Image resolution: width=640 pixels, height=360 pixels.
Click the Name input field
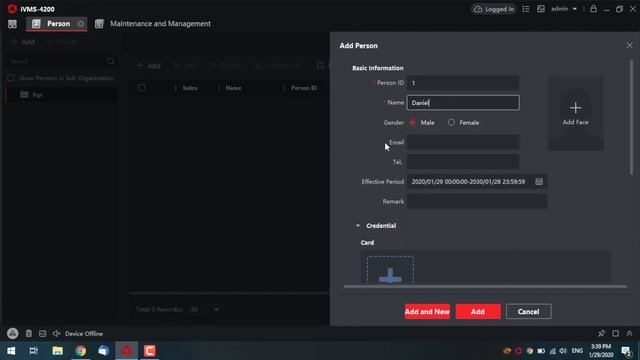[463, 103]
